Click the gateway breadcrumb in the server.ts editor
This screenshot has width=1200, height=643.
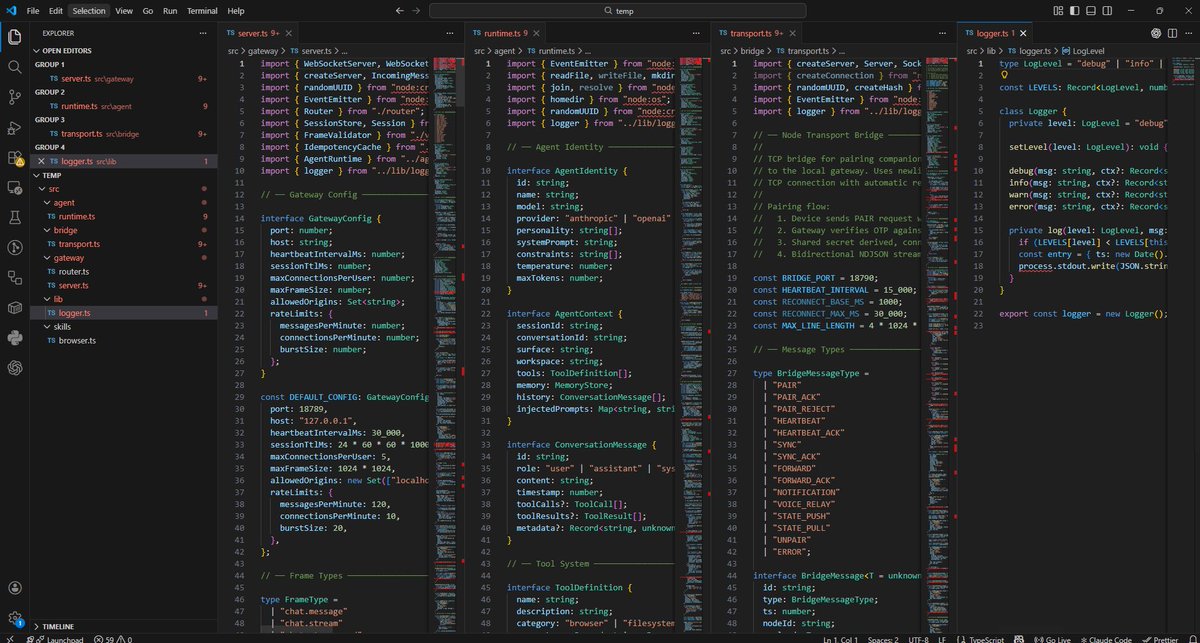pyautogui.click(x=263, y=50)
